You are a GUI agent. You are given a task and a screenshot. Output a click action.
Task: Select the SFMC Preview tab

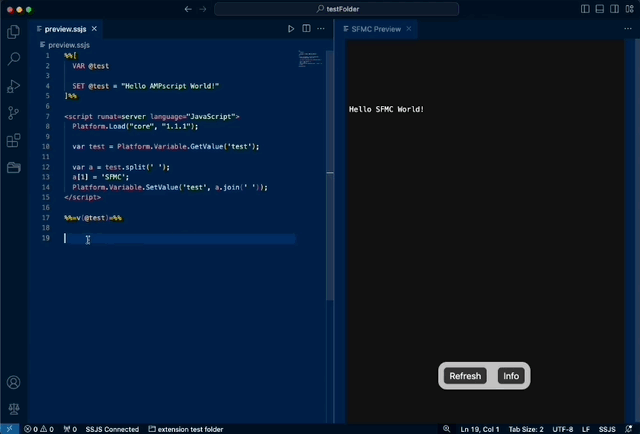pyautogui.click(x=376, y=29)
